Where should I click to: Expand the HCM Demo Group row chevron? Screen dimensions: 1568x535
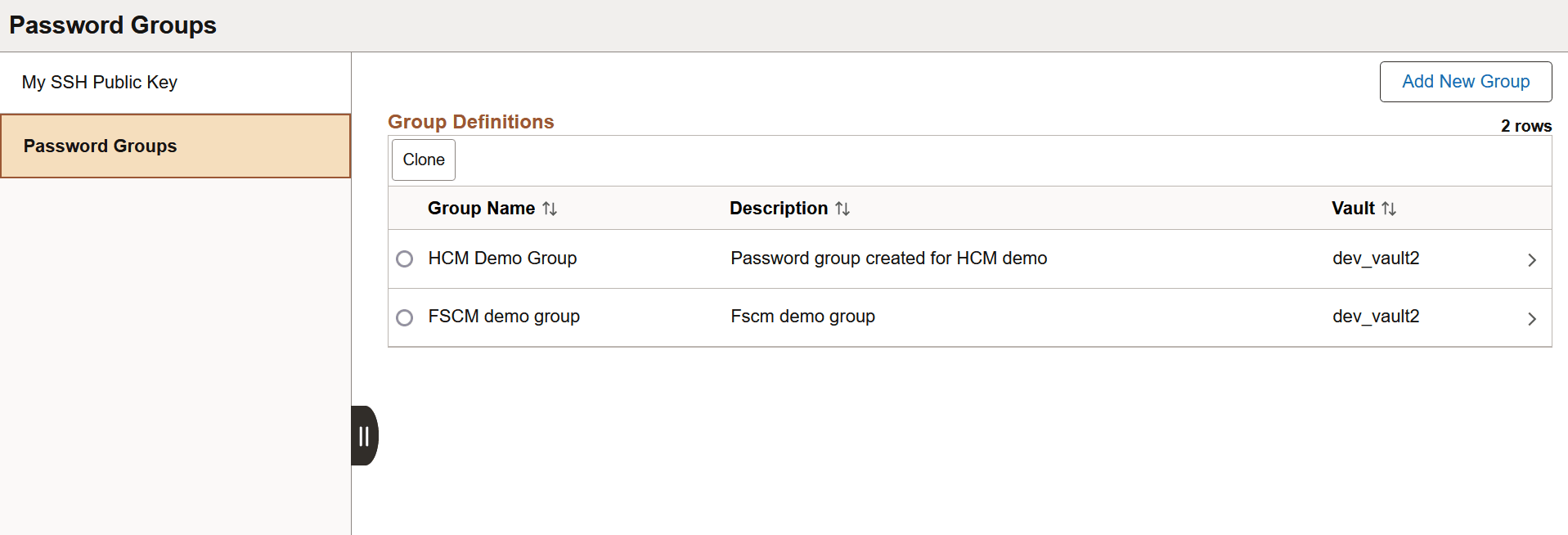(x=1531, y=259)
